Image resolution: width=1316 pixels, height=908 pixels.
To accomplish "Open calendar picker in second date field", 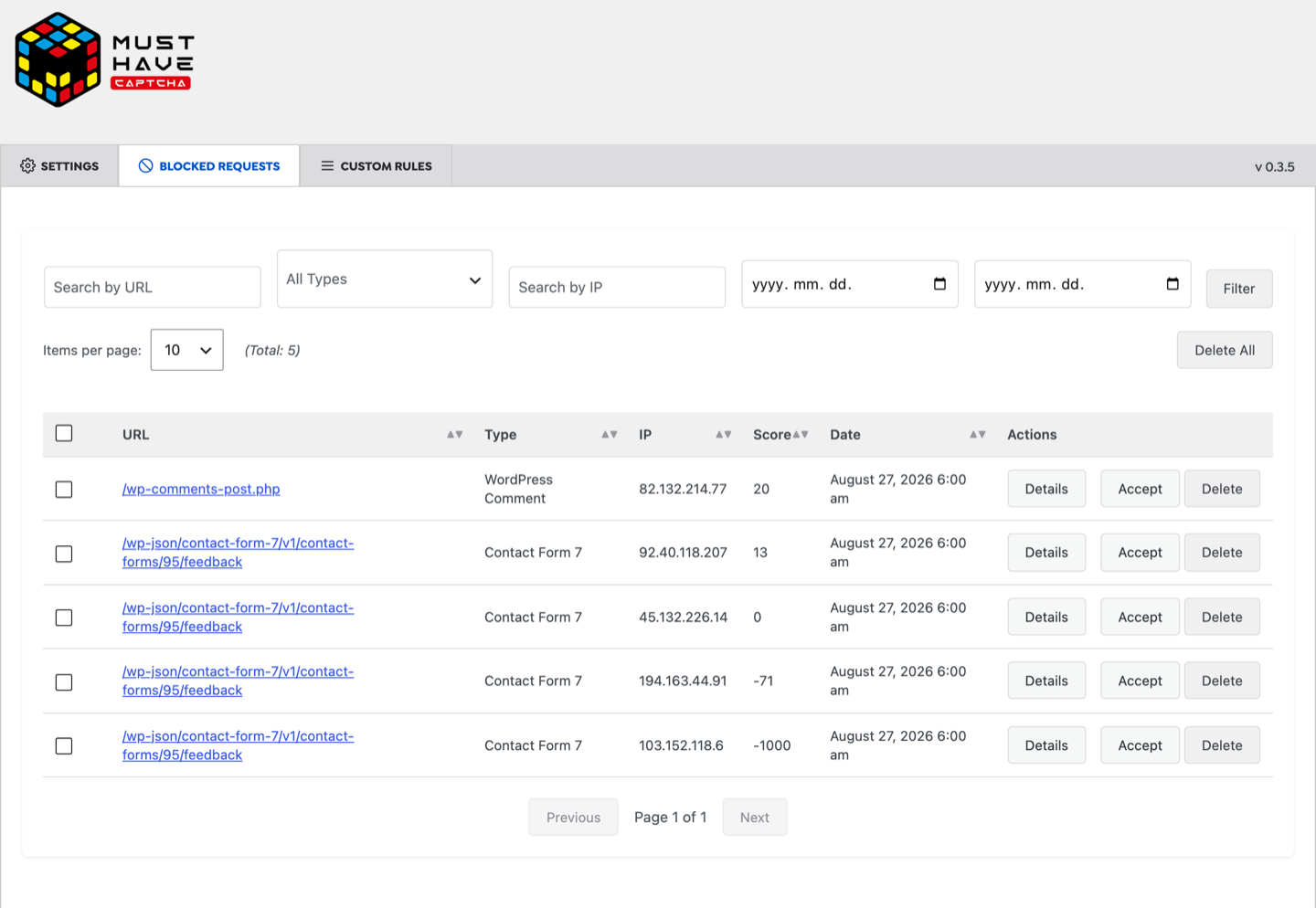I will pyautogui.click(x=1173, y=284).
